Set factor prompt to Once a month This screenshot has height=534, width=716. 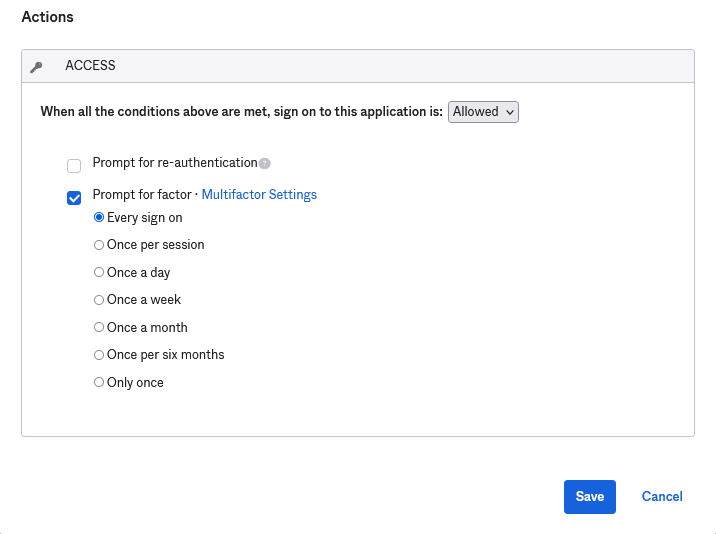pyautogui.click(x=99, y=327)
